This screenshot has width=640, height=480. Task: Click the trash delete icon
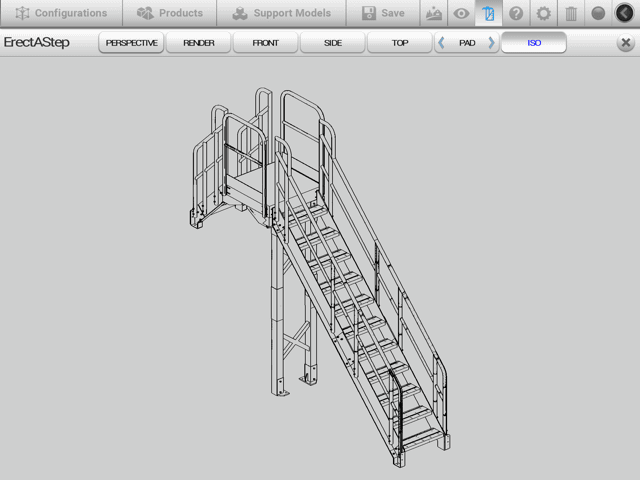(570, 13)
